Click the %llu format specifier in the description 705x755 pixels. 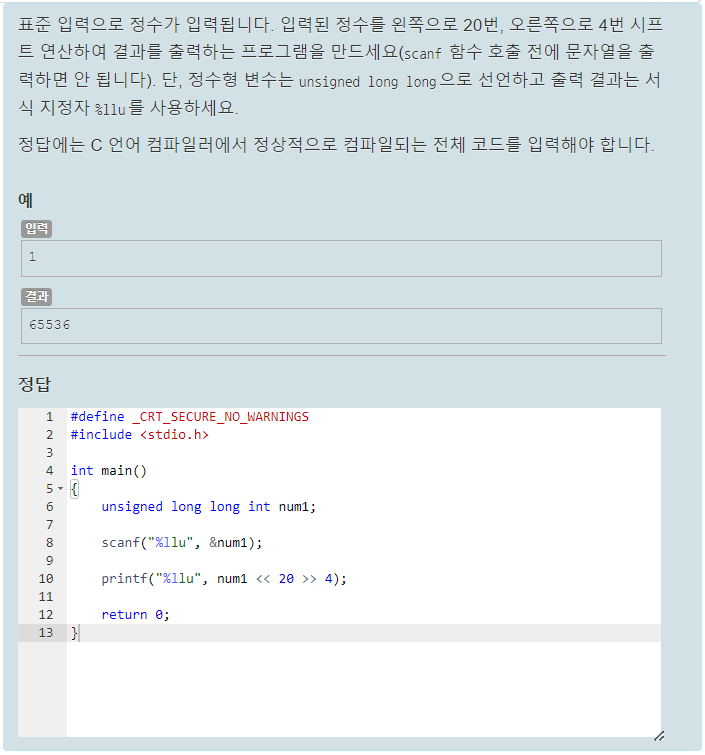coord(110,110)
